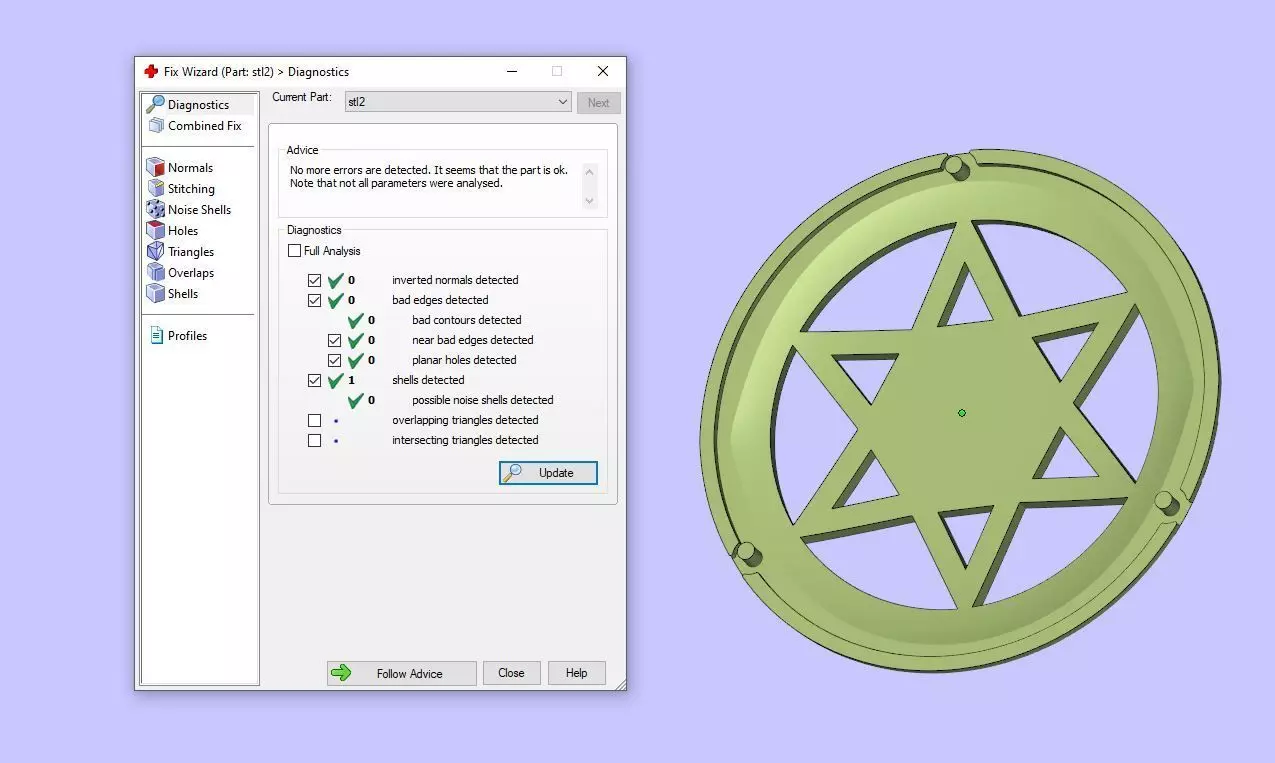Viewport: 1275px width, 763px height.
Task: Click the disabled Next button
Action: coord(598,102)
